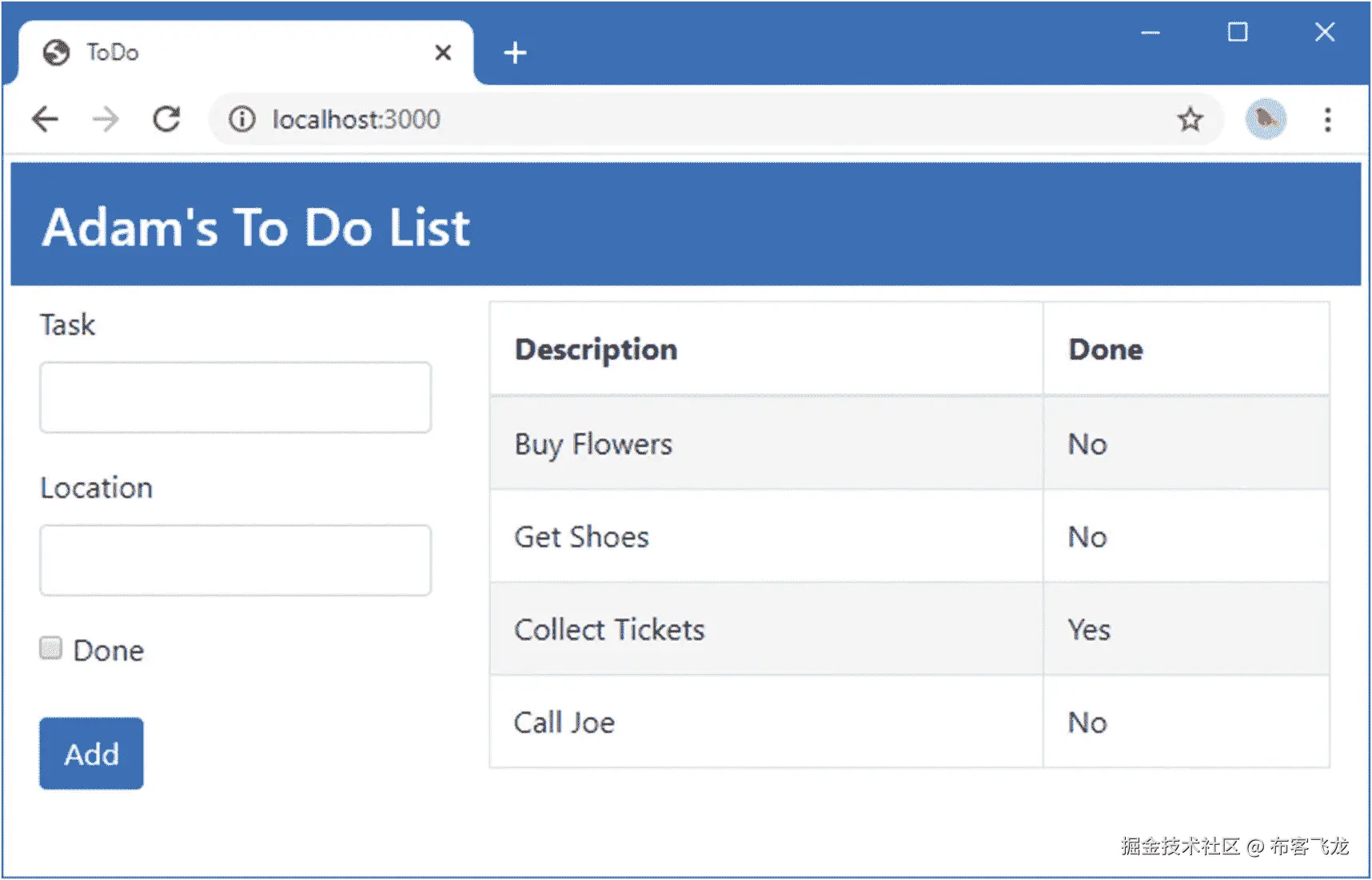Image resolution: width=1372 pixels, height=880 pixels.
Task: Open a new tab with plus icon
Action: [x=515, y=53]
